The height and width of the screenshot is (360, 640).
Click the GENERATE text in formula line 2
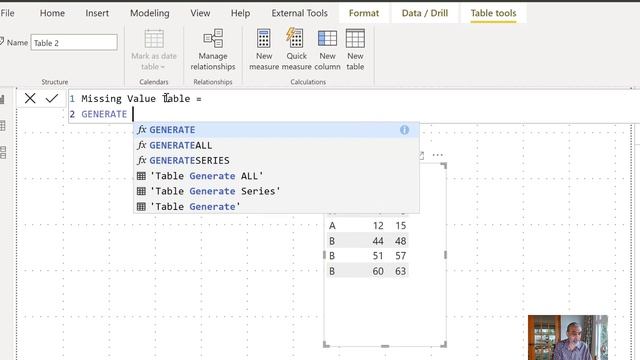coord(104,114)
